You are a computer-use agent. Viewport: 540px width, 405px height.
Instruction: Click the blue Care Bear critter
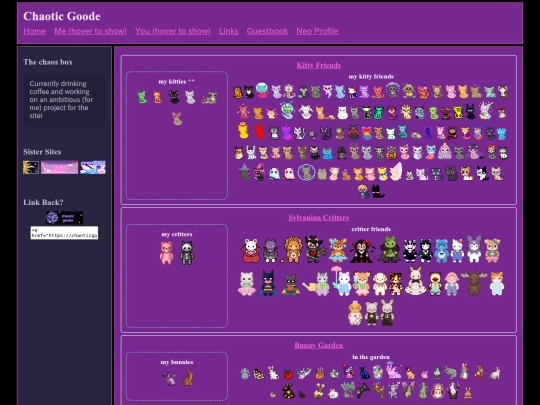441,251
